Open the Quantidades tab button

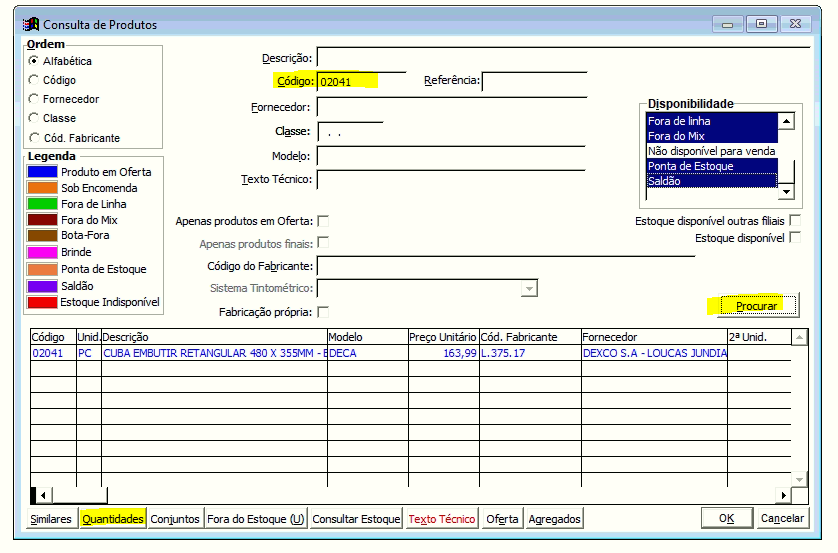click(x=113, y=519)
